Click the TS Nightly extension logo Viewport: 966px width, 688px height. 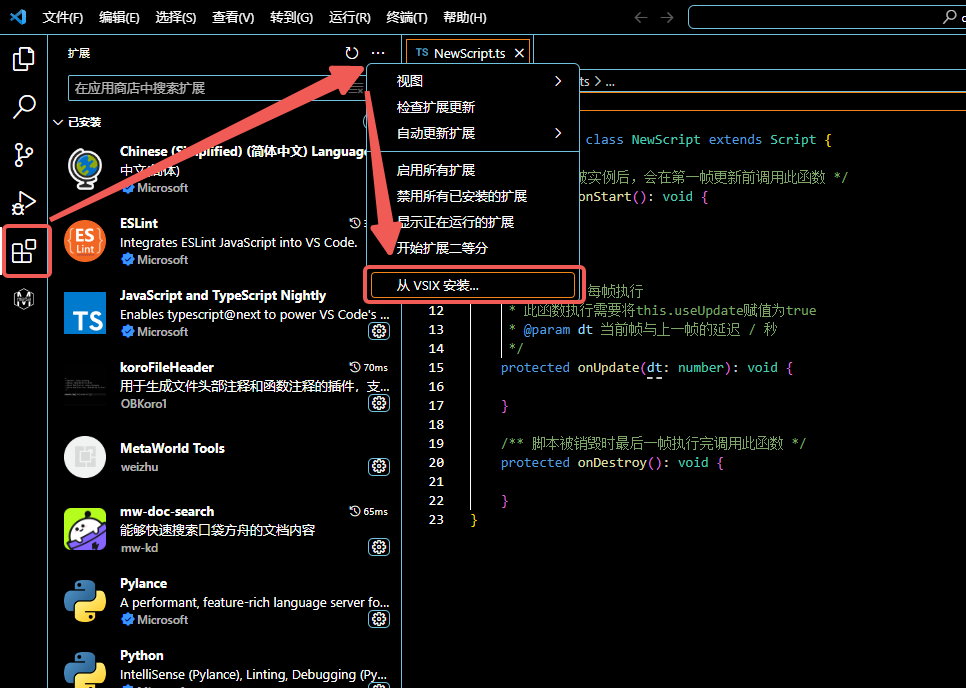[x=85, y=313]
